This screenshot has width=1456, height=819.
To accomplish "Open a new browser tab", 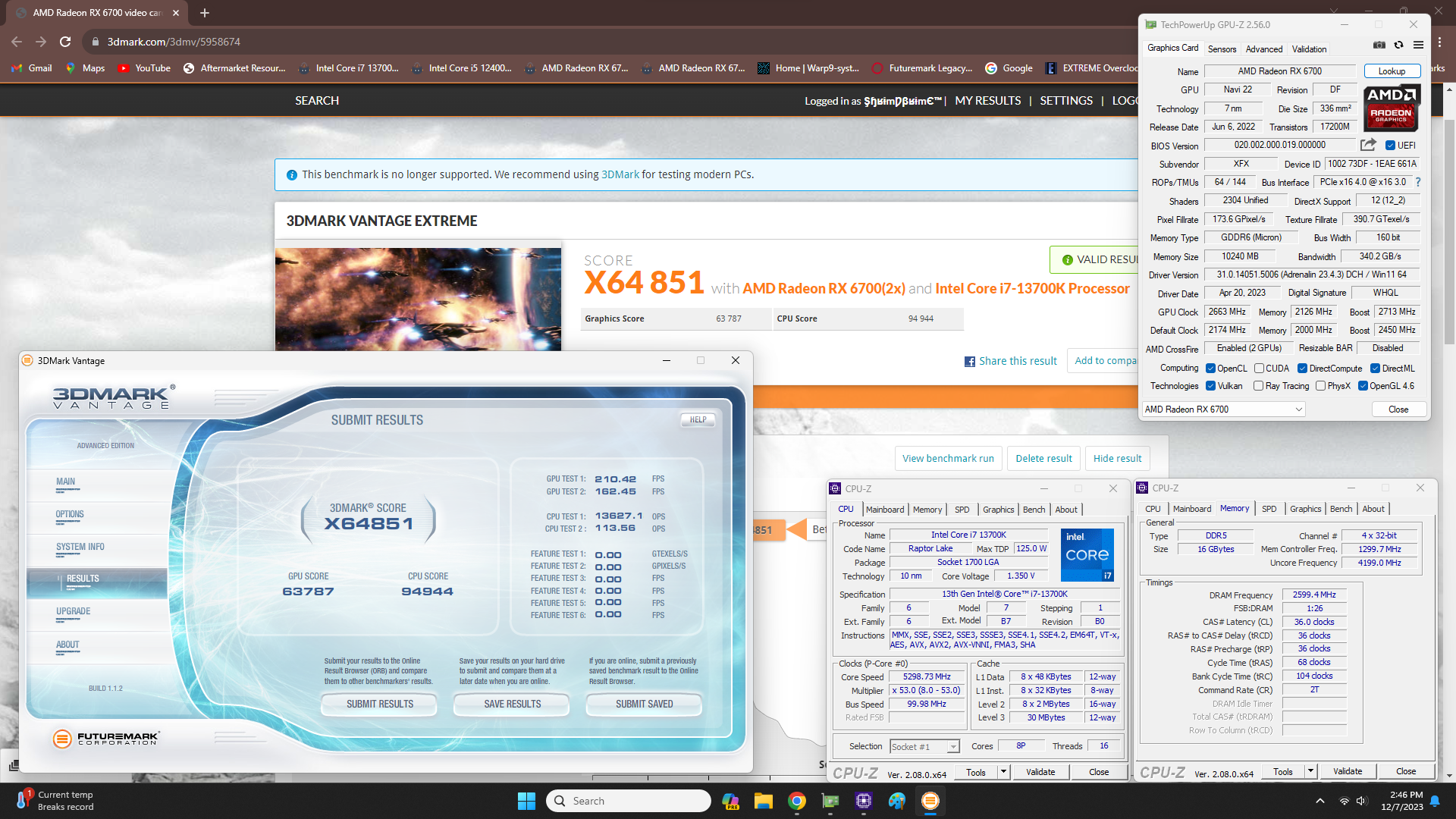I will pos(205,13).
